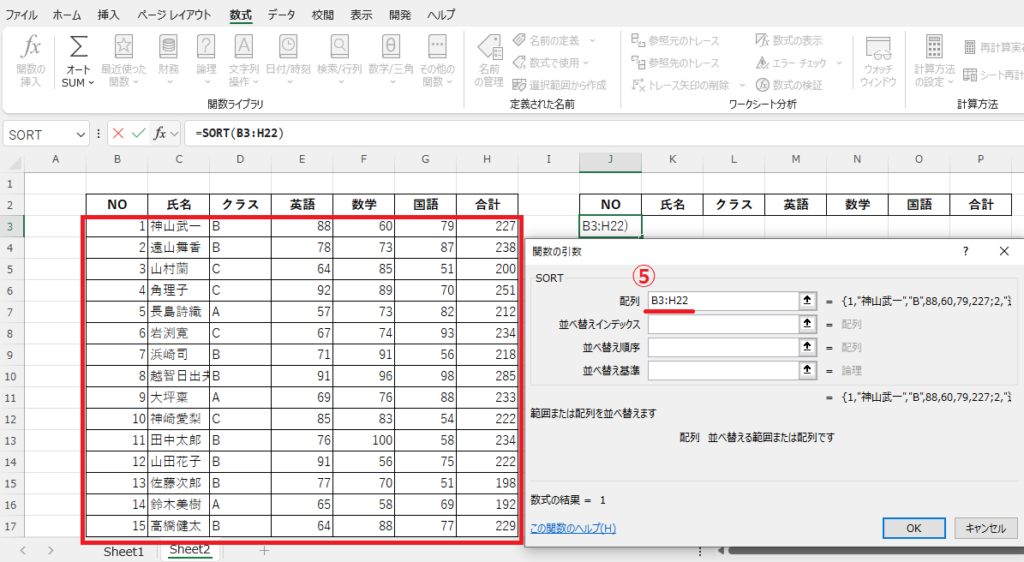The image size is (1024, 562).
Task: Click the 配列 input field containing B3:H22
Action: (722, 300)
